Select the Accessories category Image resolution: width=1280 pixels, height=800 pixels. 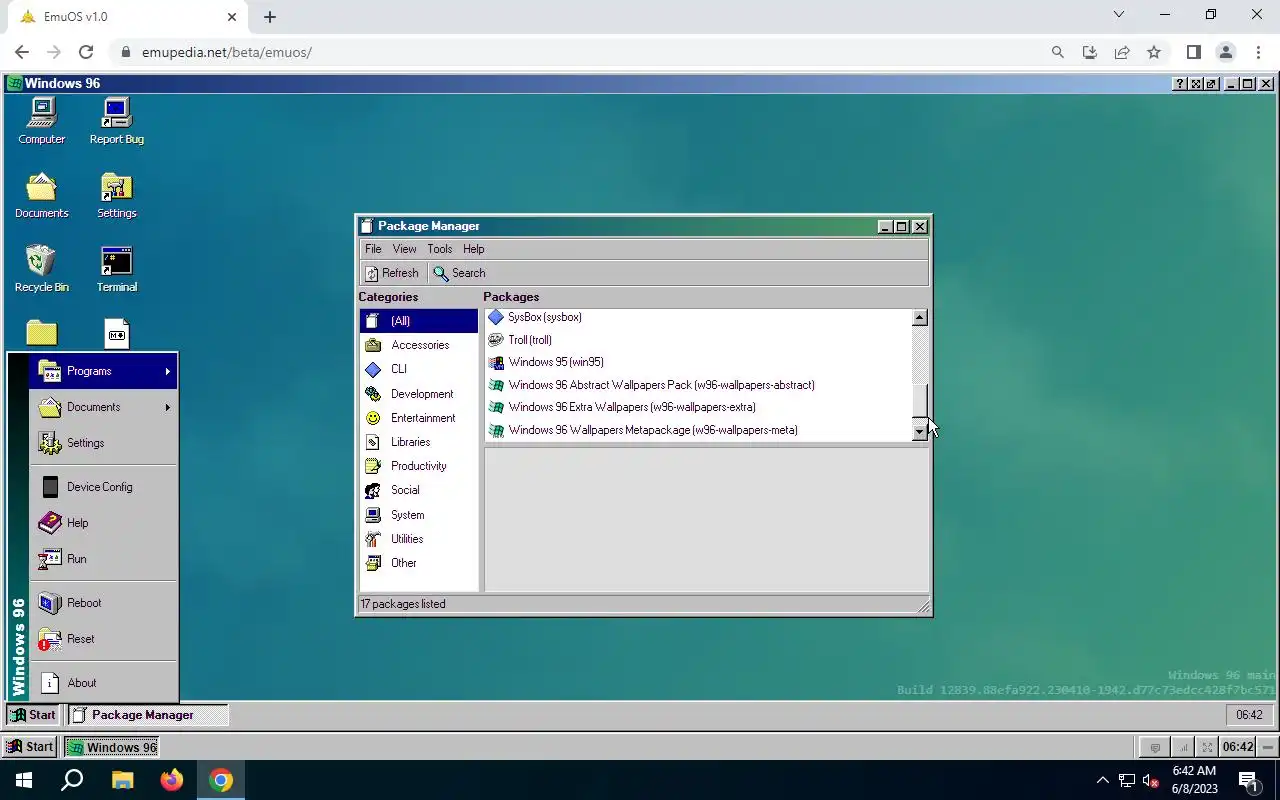tap(419, 345)
